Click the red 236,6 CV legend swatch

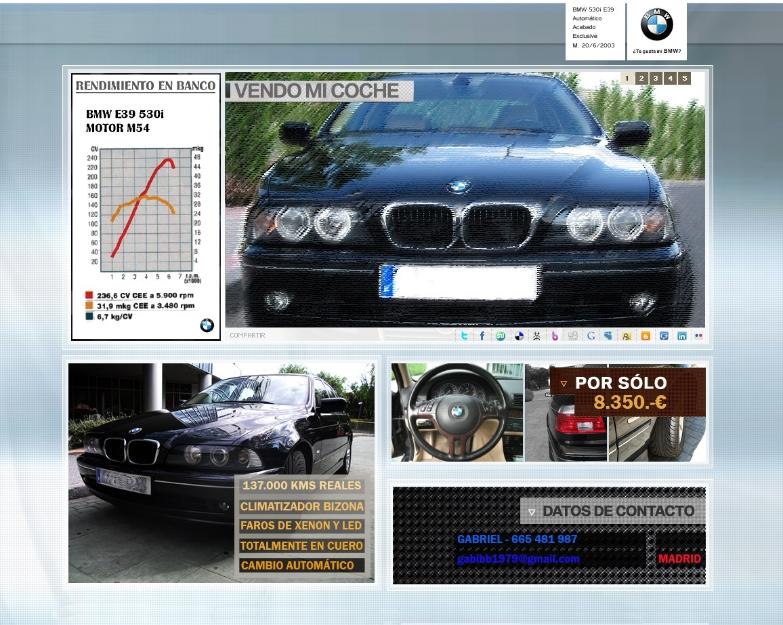click(89, 295)
